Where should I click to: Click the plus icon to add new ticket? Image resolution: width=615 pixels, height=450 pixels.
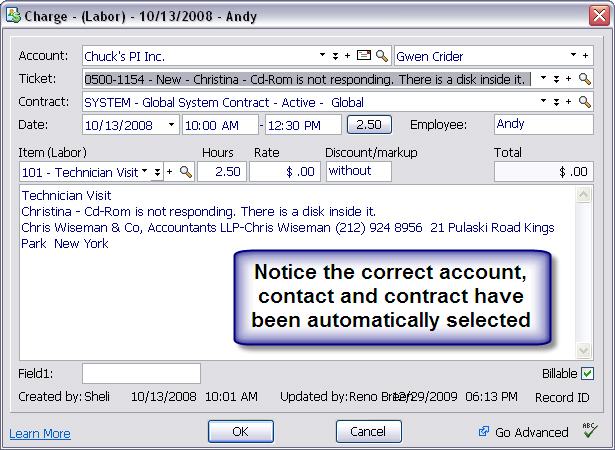click(x=569, y=79)
